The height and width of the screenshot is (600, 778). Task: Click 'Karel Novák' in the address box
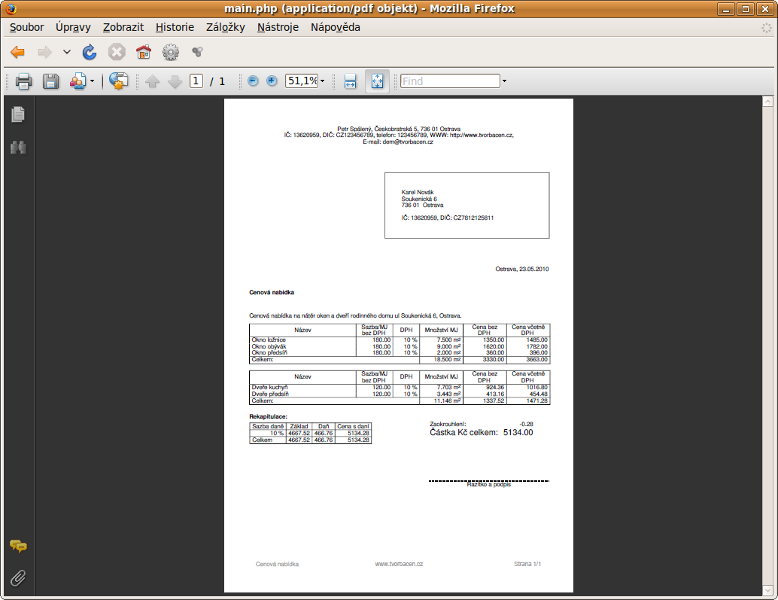(417, 192)
